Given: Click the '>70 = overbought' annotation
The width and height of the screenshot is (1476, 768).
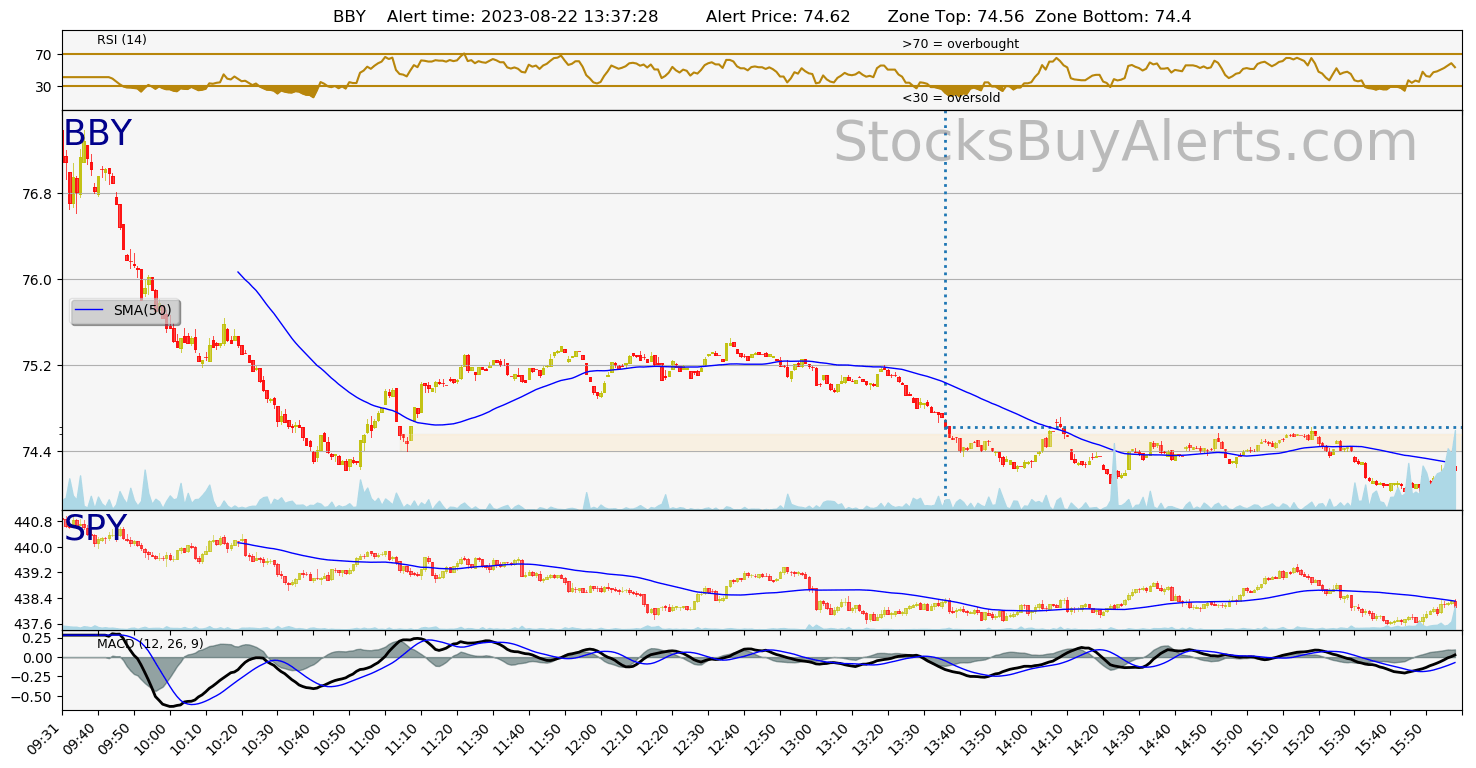Looking at the screenshot, I should [x=960, y=44].
